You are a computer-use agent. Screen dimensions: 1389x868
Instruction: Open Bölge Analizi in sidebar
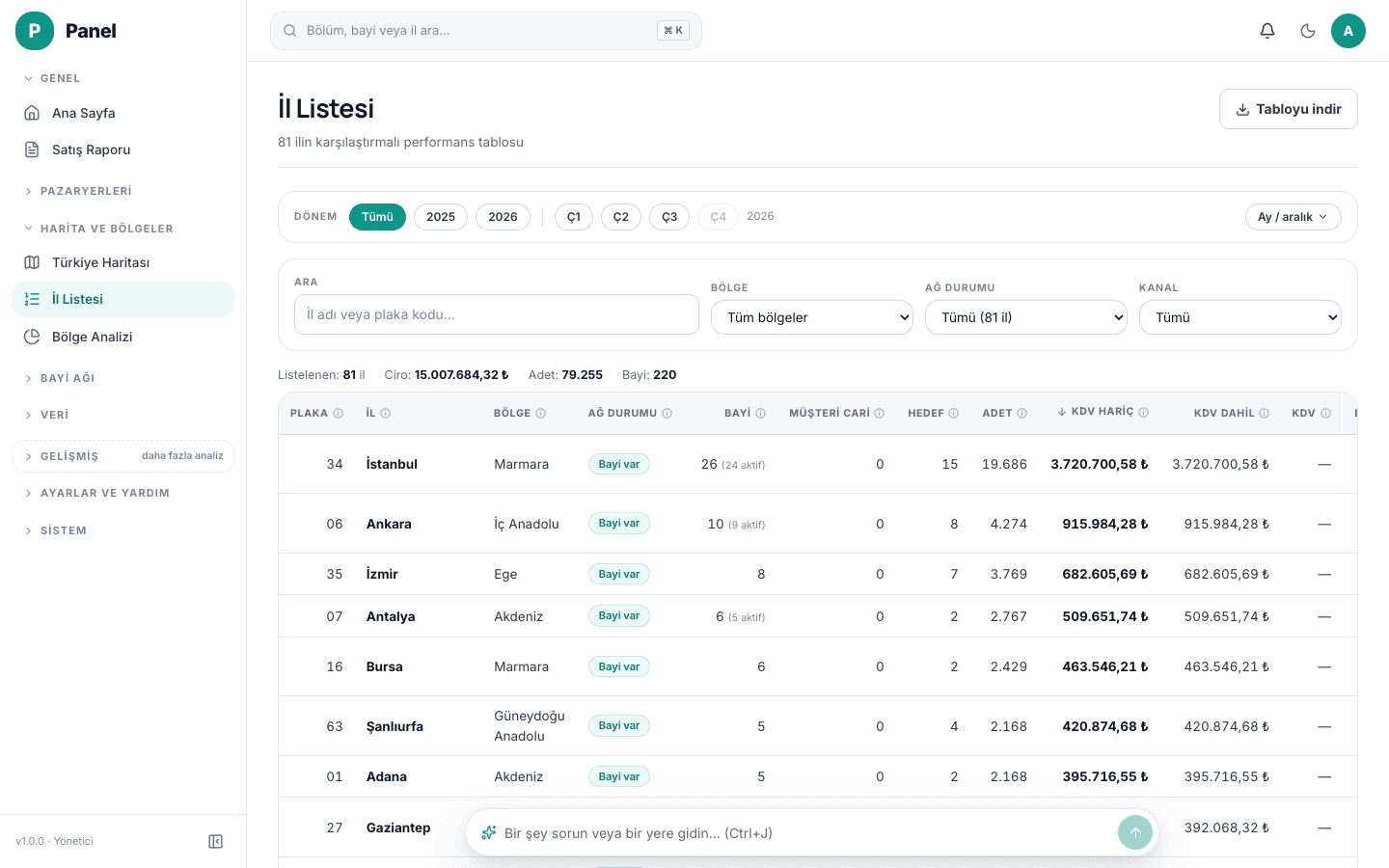point(123,337)
